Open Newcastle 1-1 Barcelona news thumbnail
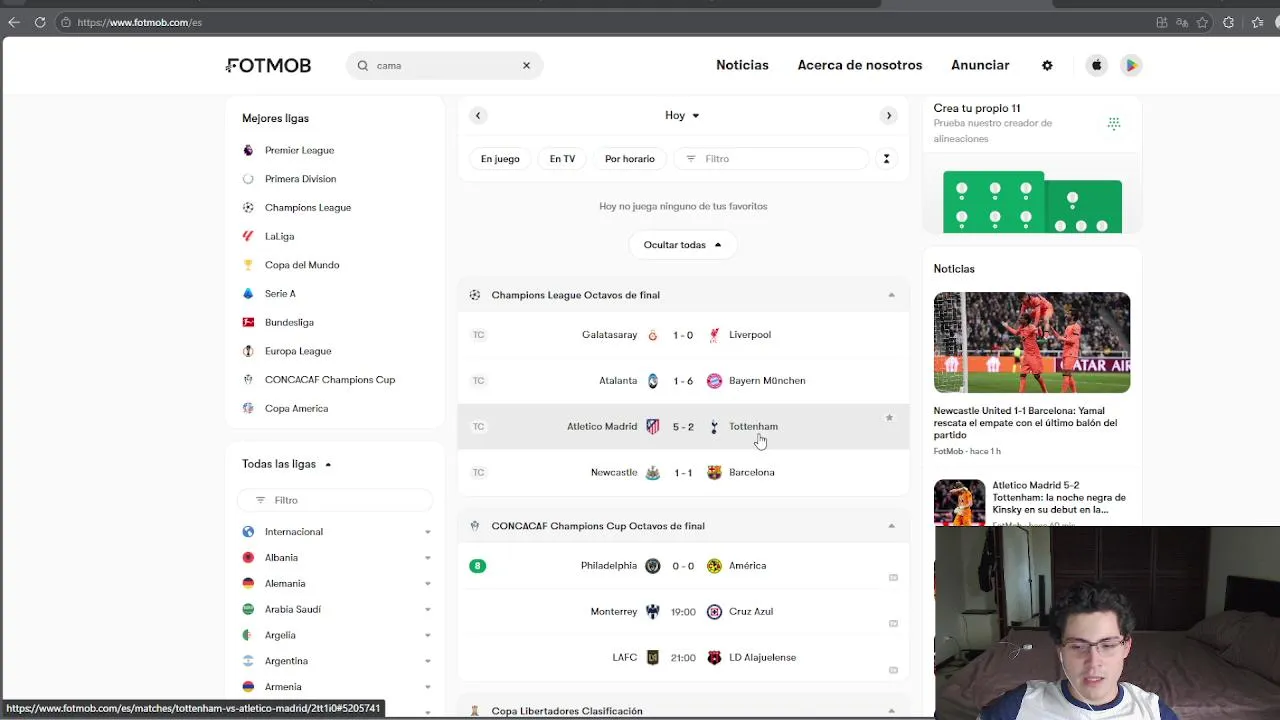This screenshot has height=720, width=1280. (x=1032, y=342)
